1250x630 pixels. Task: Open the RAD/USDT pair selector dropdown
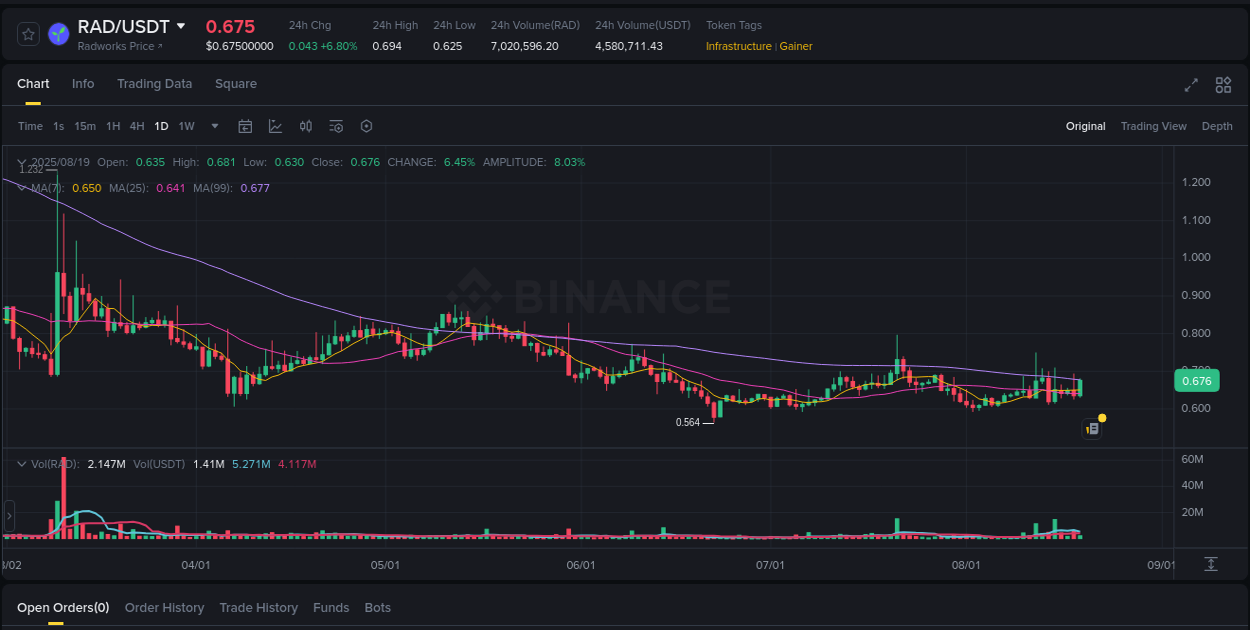180,26
